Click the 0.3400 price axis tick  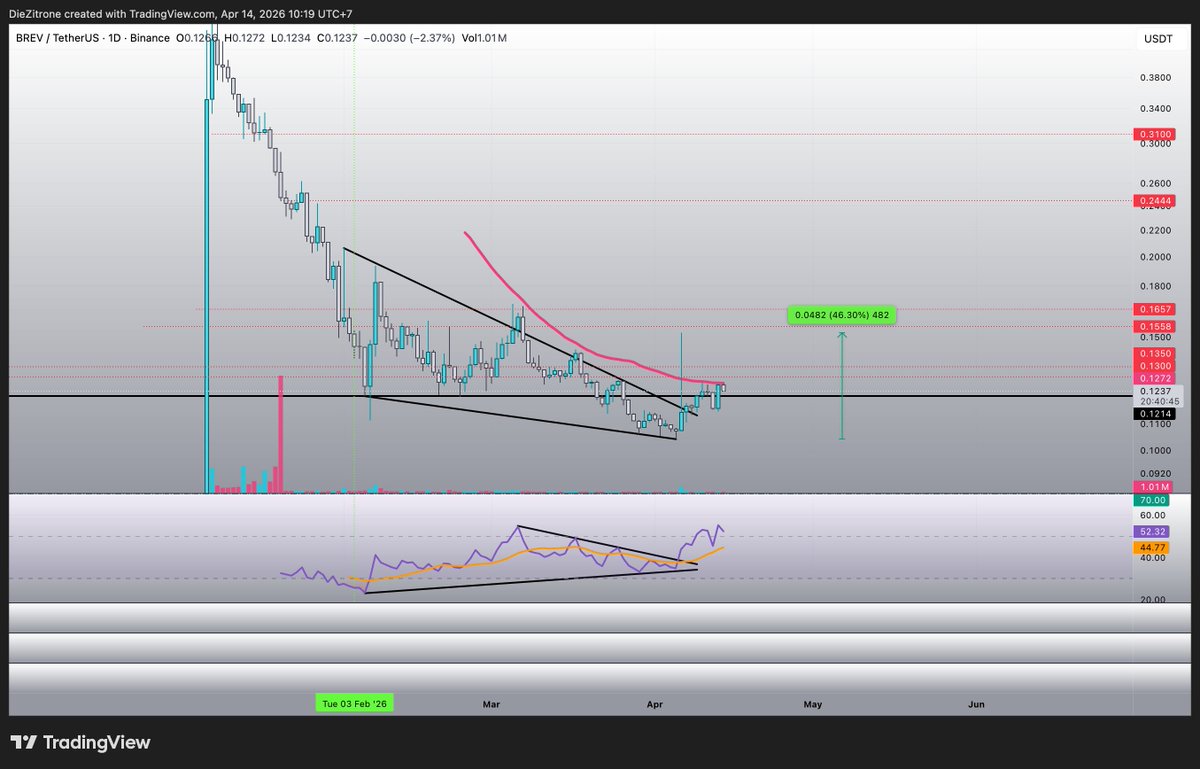(x=1155, y=108)
